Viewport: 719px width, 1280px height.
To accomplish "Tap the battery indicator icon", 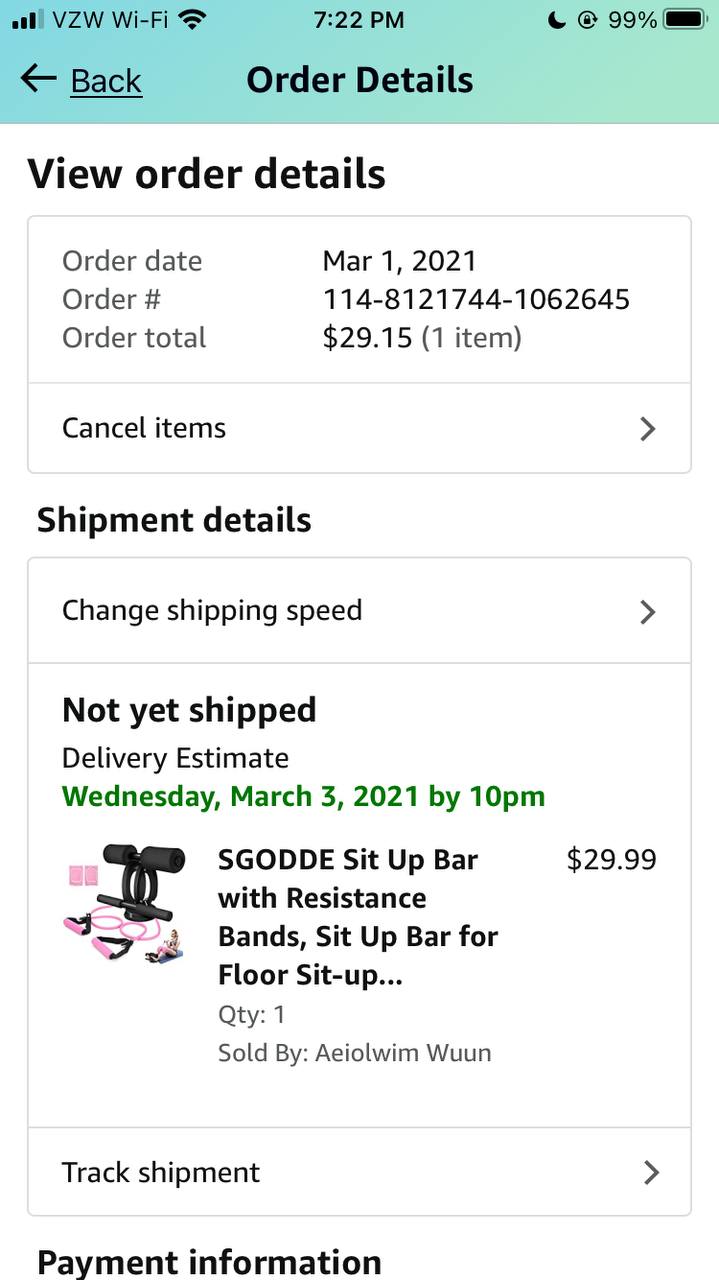I will pos(685,19).
